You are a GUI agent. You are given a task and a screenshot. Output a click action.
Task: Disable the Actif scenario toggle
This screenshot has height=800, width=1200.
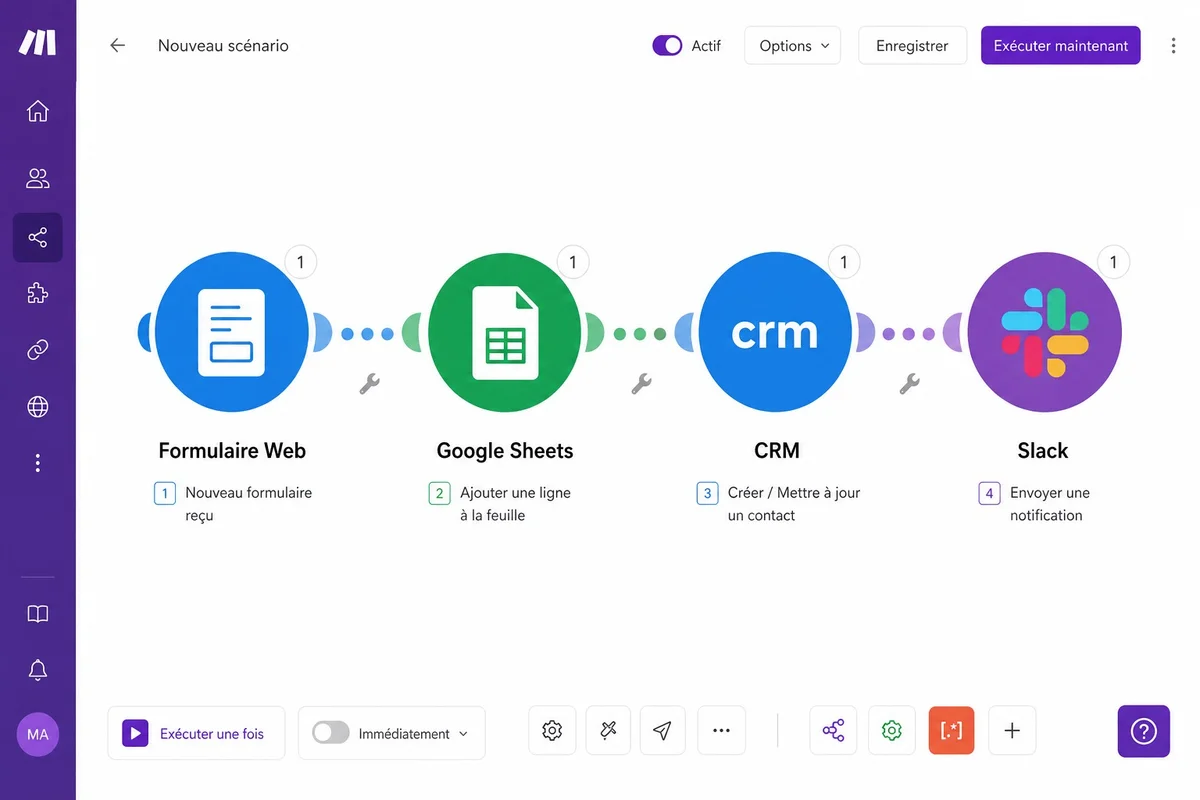coord(666,45)
